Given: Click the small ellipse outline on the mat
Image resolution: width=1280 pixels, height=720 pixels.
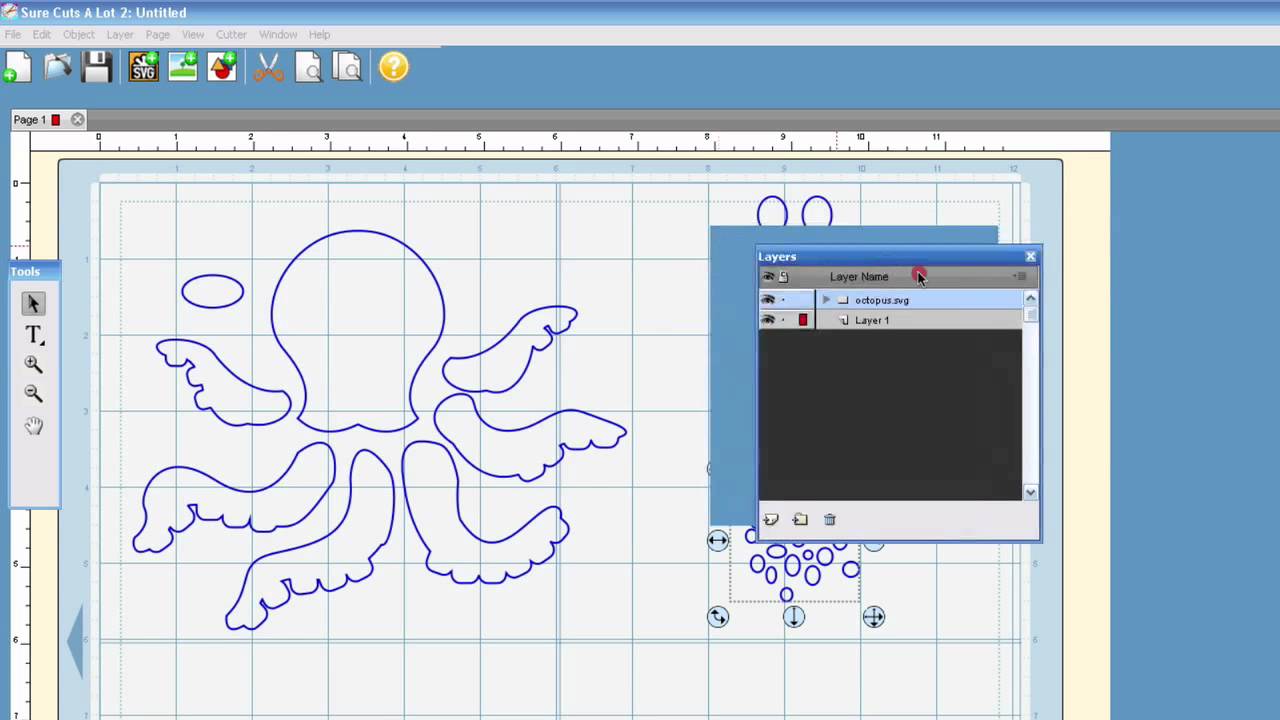Looking at the screenshot, I should click(213, 291).
